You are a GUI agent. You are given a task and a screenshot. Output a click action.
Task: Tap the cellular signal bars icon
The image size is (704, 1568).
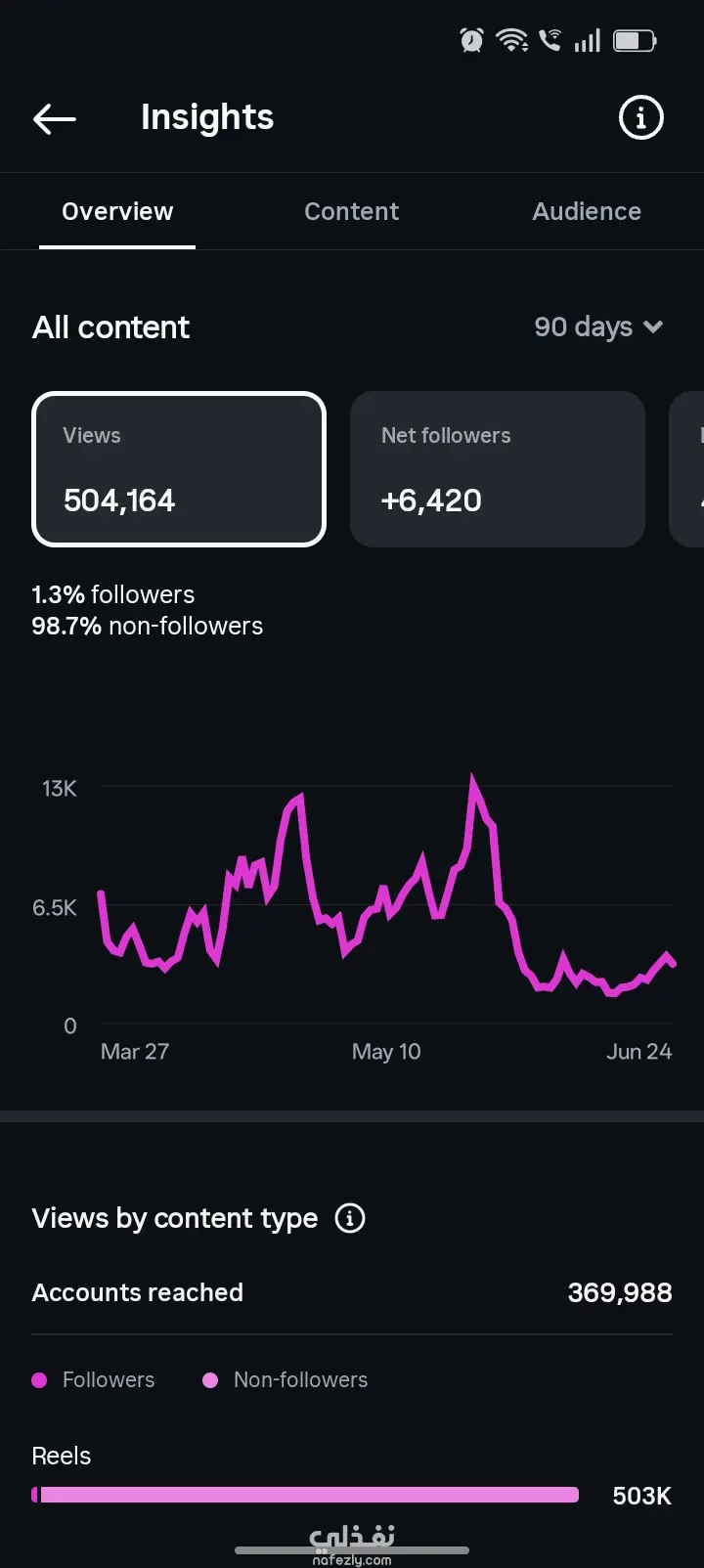(587, 40)
